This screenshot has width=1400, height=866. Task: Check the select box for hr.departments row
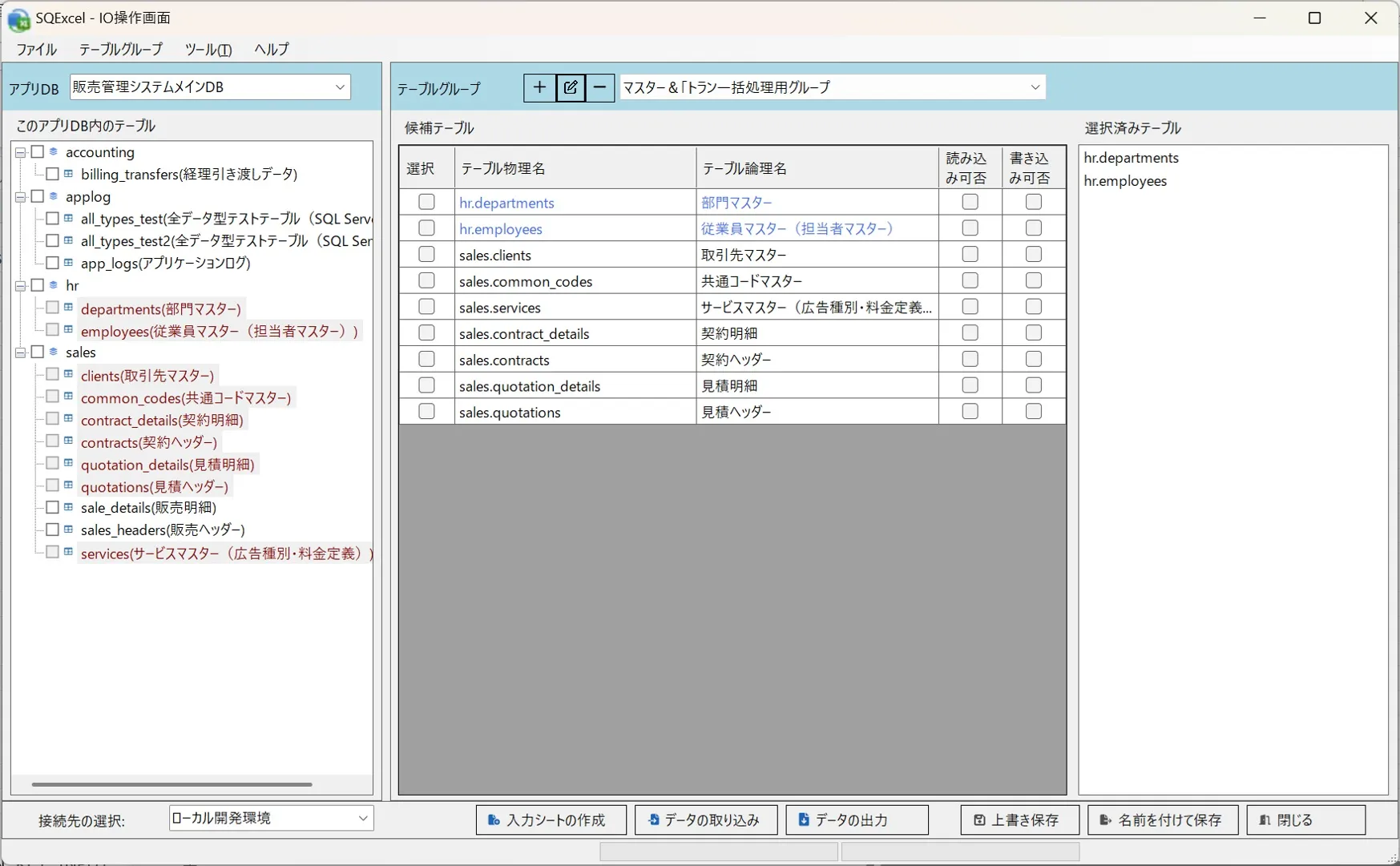coord(426,202)
